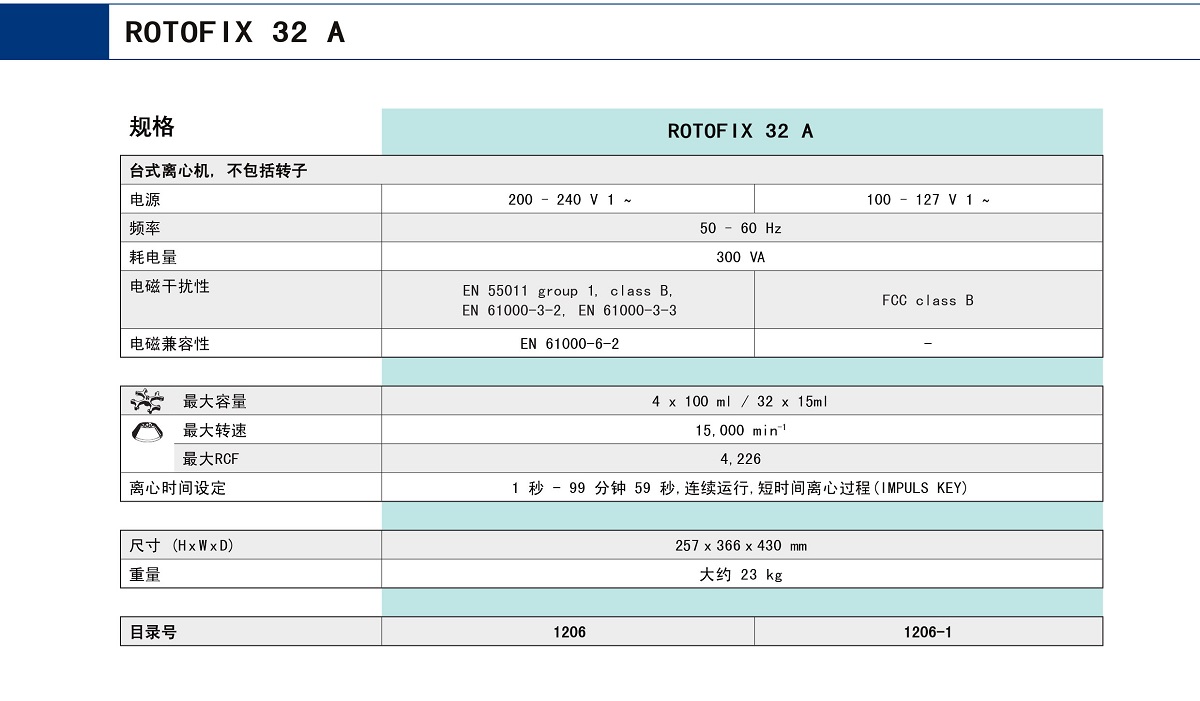The height and width of the screenshot is (701, 1200).
Task: Click the line EN 55011 group 1, class B
Action: pyautogui.click(x=568, y=291)
